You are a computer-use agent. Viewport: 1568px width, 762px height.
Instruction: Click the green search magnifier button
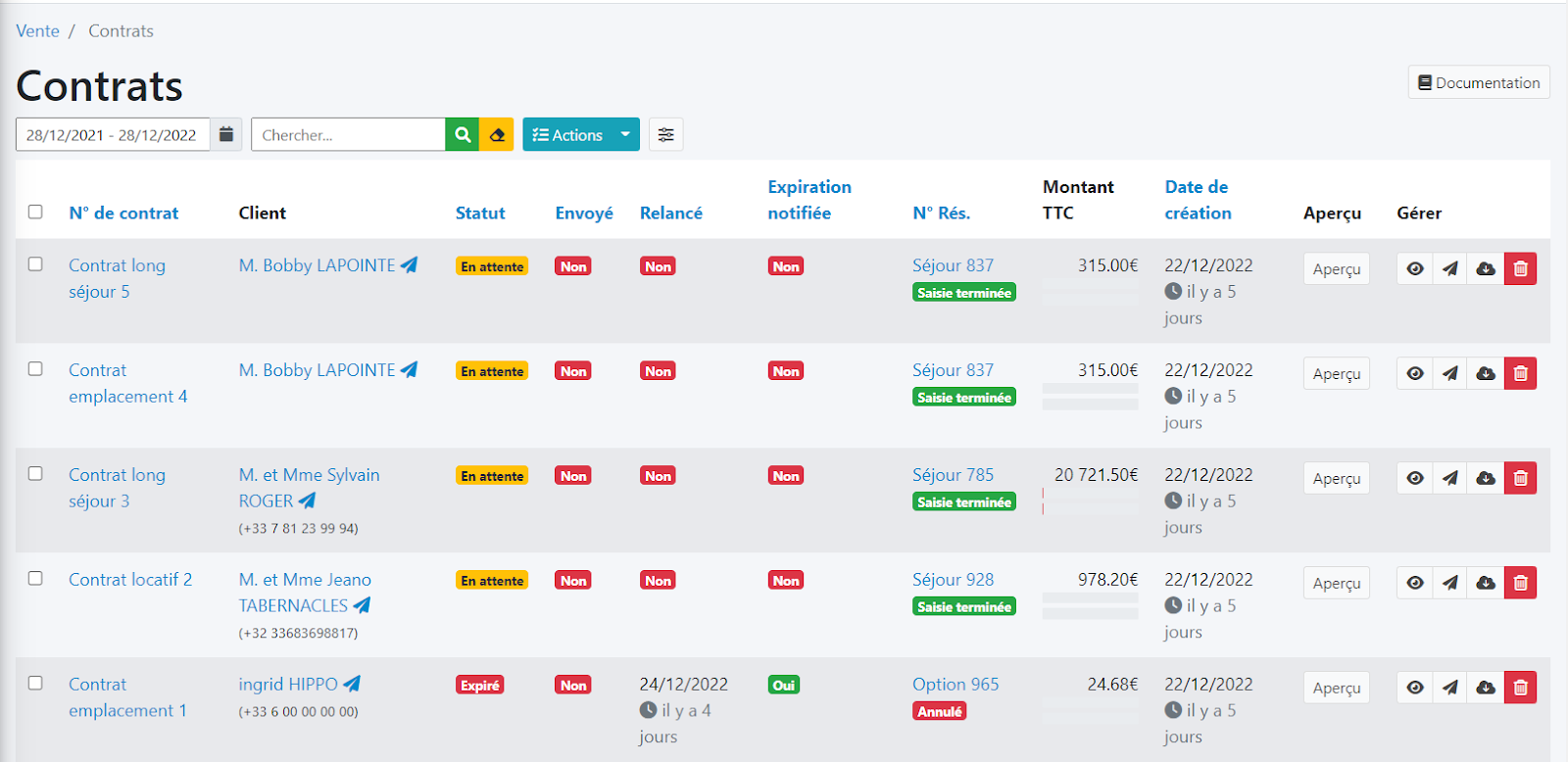[463, 135]
